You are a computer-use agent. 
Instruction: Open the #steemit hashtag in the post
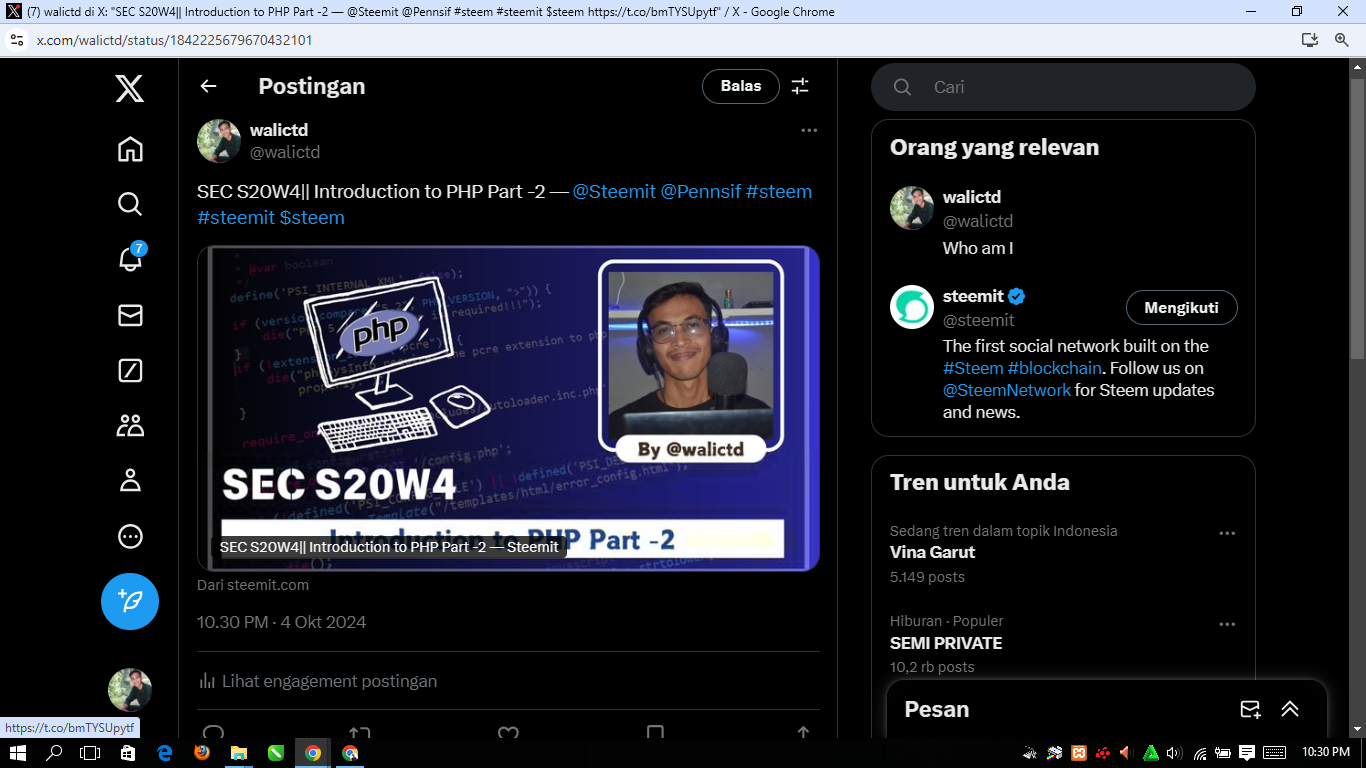tap(236, 217)
